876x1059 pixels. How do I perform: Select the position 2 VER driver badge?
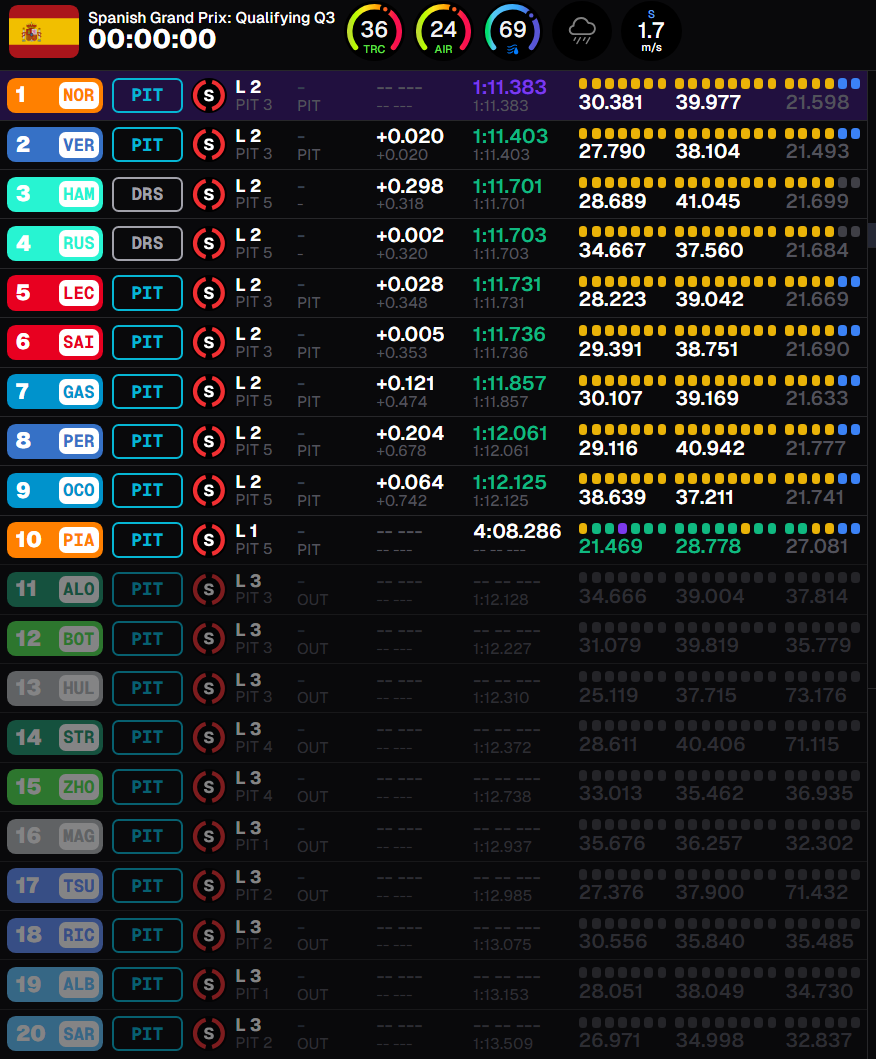pyautogui.click(x=55, y=145)
